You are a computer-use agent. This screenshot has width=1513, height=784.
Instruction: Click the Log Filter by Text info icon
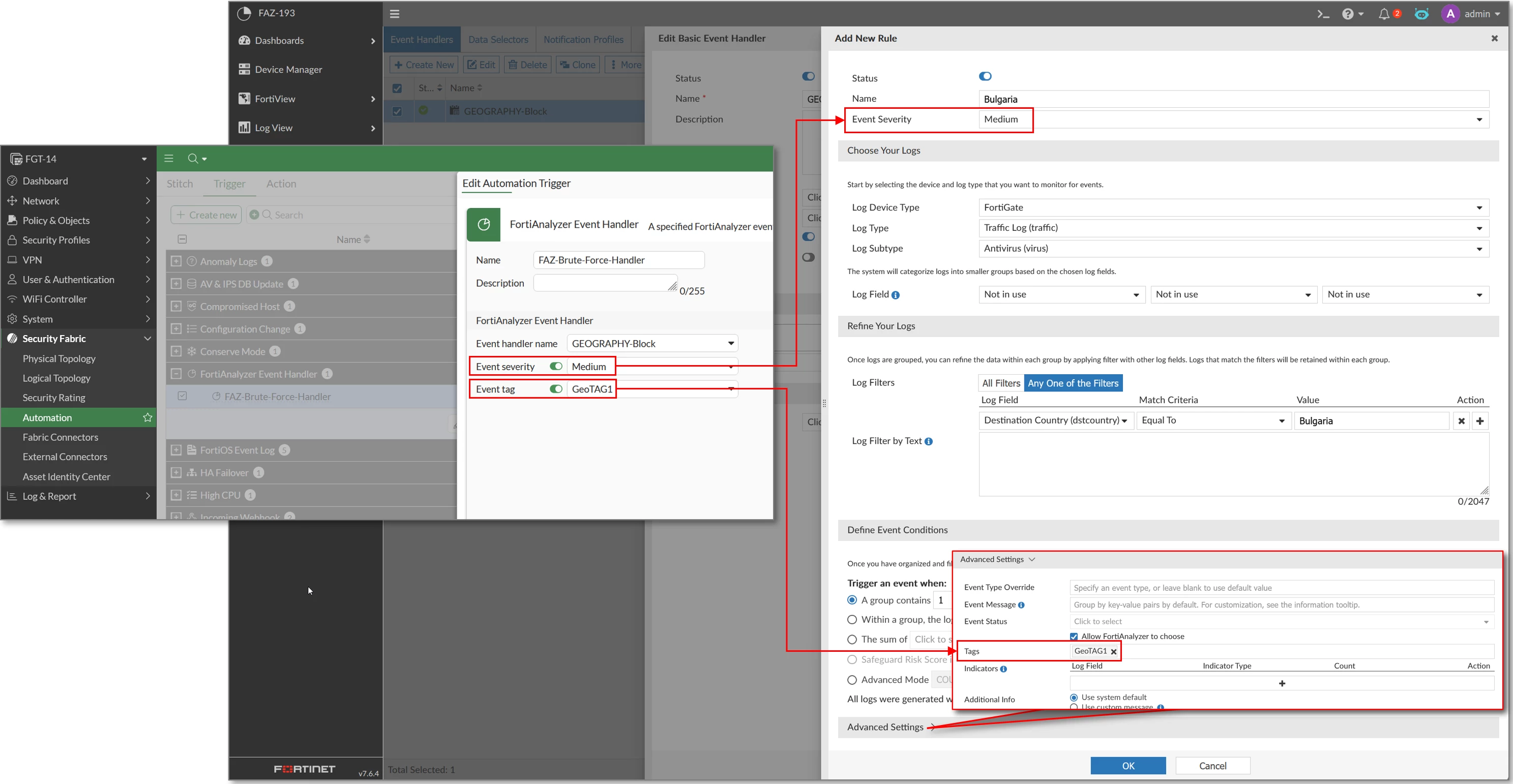[929, 441]
